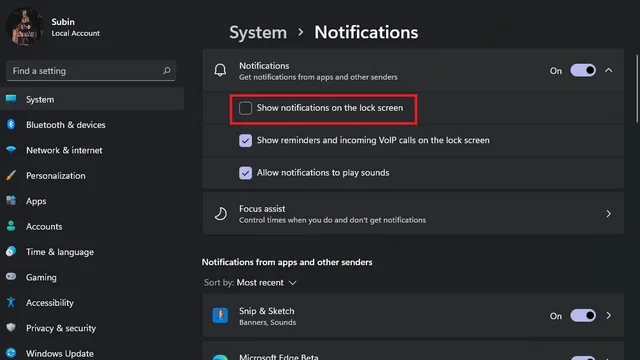Click the Notifications bell icon
The height and width of the screenshot is (360, 640).
point(220,70)
